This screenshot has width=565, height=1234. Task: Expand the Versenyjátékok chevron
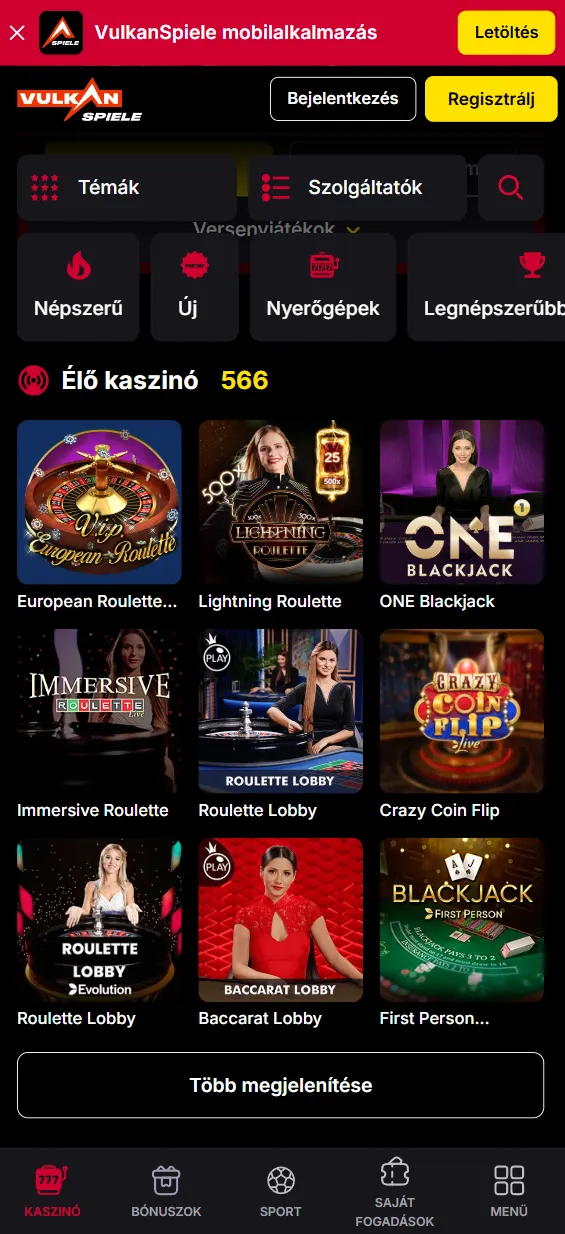tap(352, 229)
